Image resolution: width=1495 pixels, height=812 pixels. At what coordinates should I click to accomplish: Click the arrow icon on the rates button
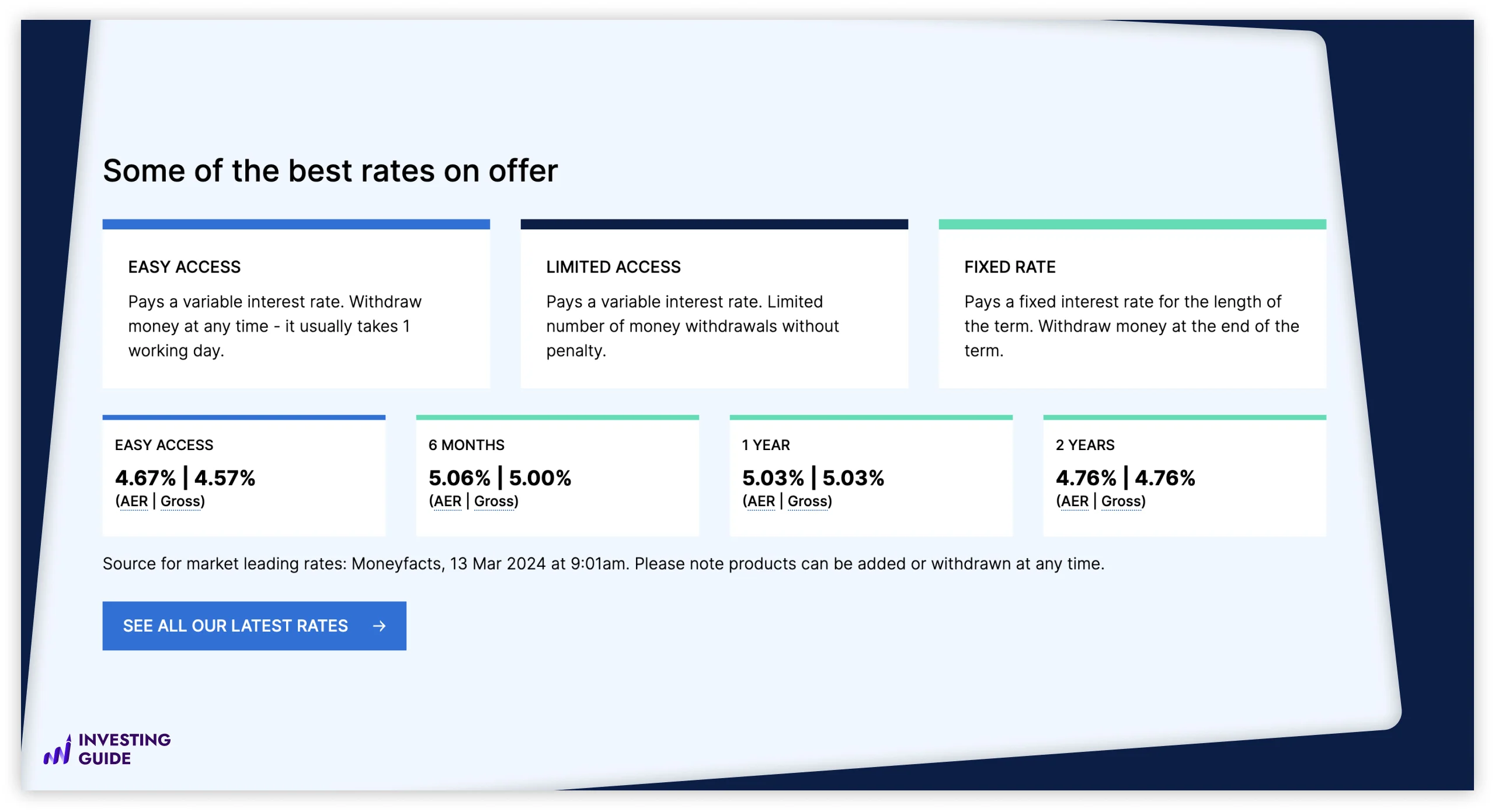click(x=379, y=626)
